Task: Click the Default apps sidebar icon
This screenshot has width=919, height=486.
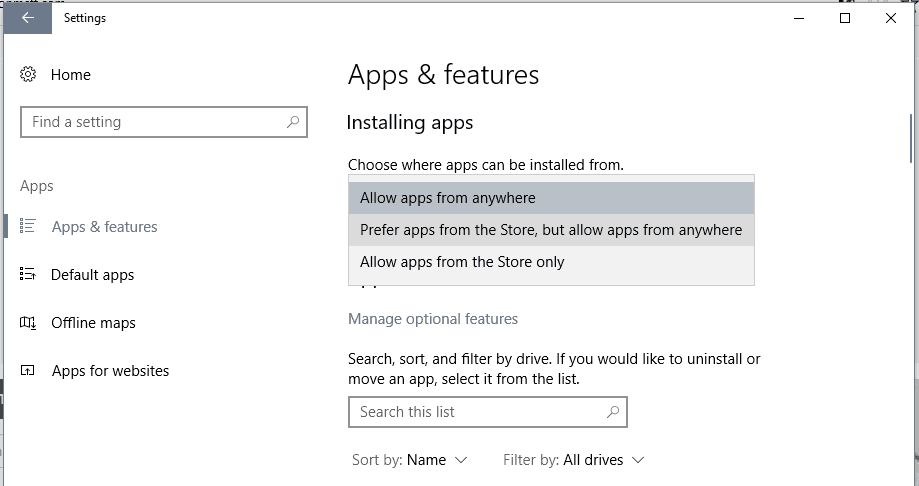Action: click(28, 274)
